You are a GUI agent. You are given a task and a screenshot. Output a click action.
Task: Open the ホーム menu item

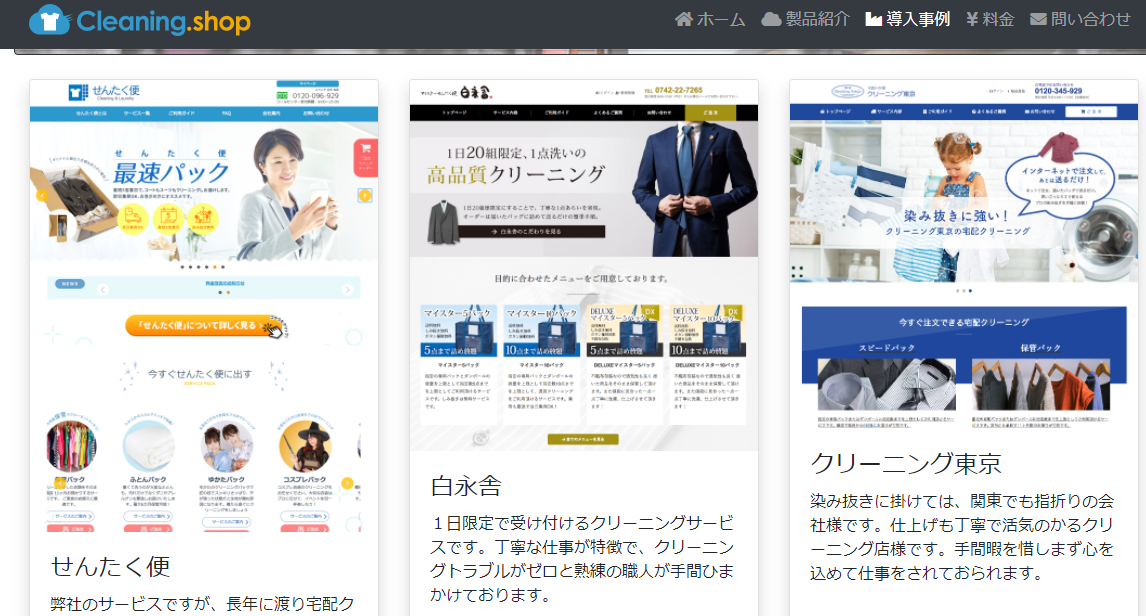click(x=710, y=19)
